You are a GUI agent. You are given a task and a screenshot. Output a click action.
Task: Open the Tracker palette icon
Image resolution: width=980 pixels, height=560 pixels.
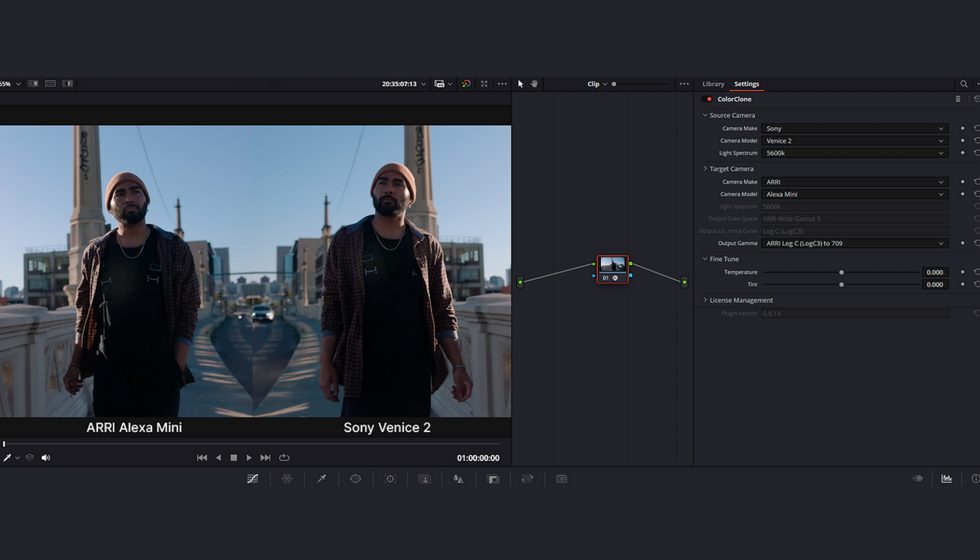click(390, 479)
